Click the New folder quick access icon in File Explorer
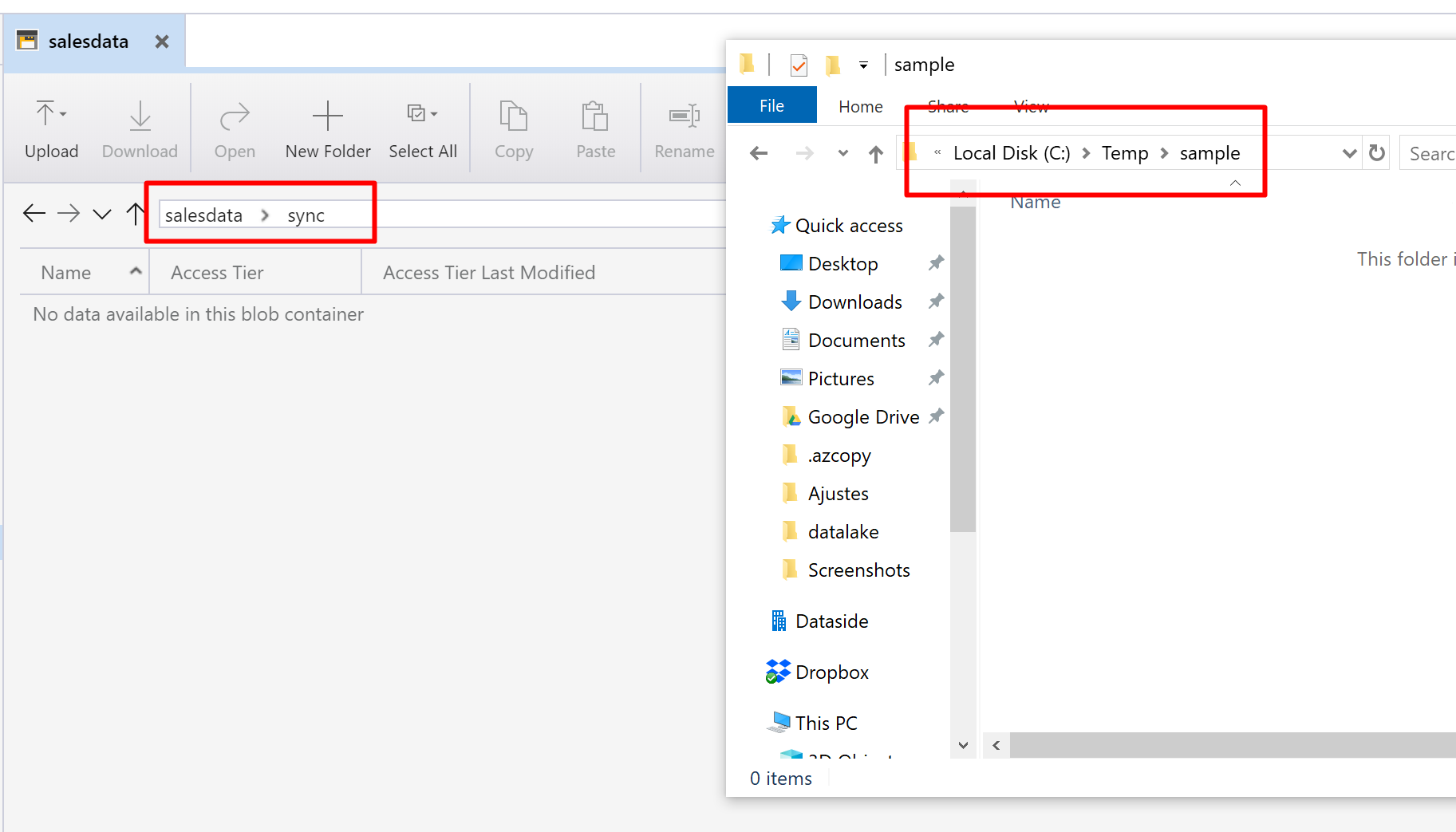Image resolution: width=1456 pixels, height=832 pixels. click(833, 65)
